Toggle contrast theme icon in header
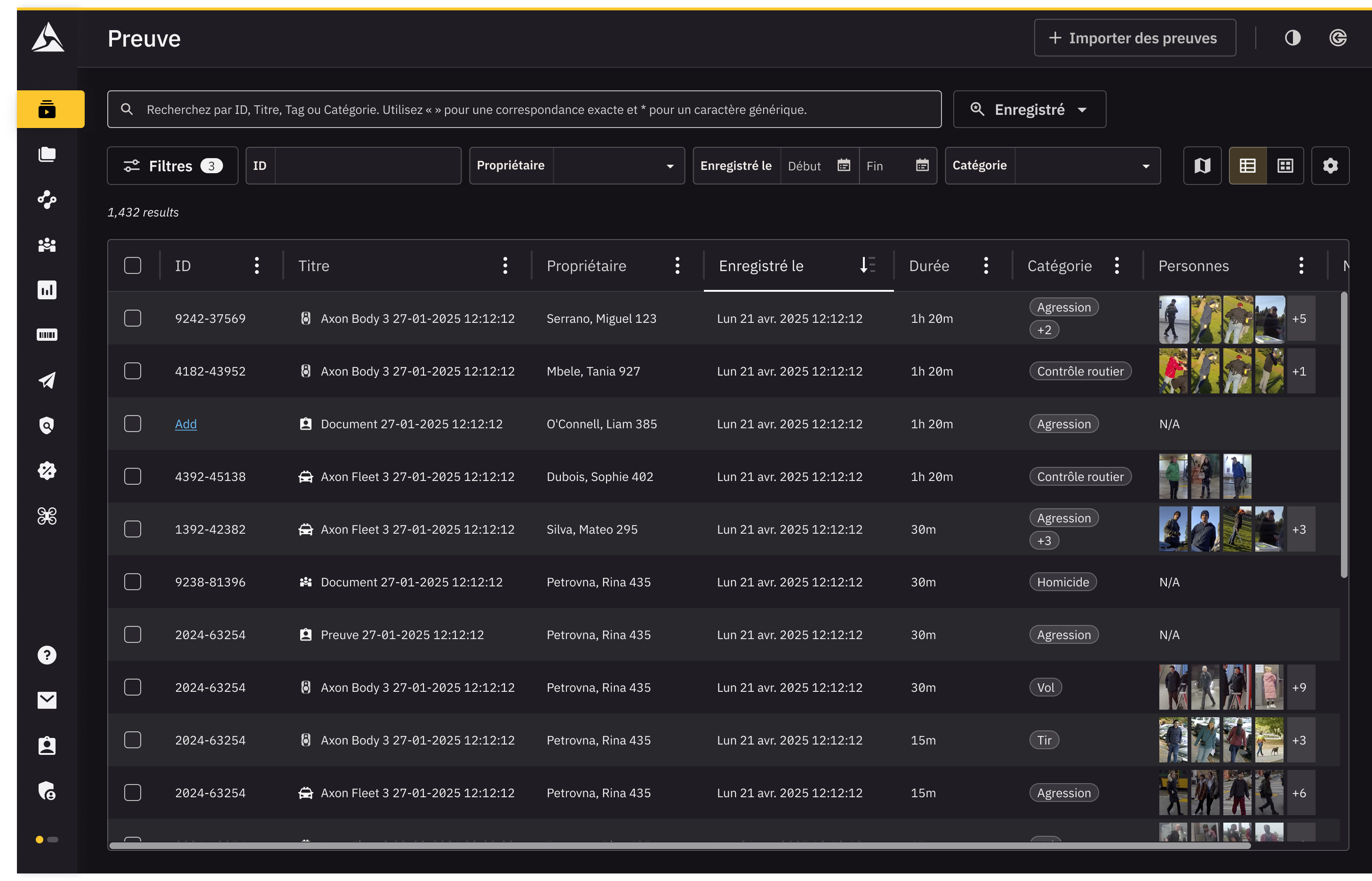1372x881 pixels. pyautogui.click(x=1292, y=38)
